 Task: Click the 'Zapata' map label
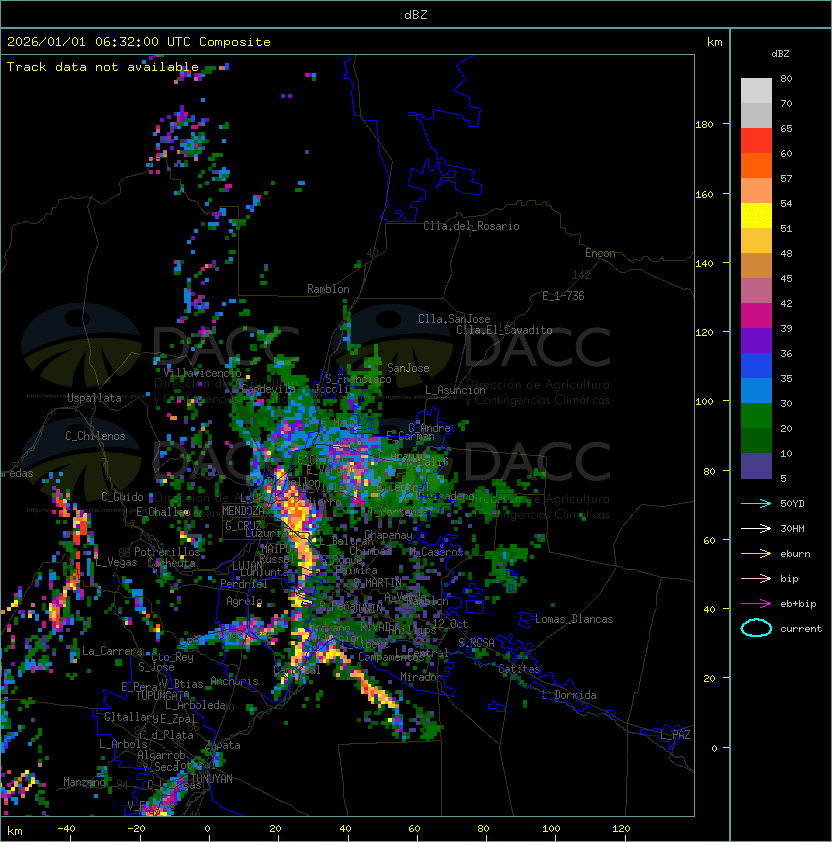(x=223, y=745)
